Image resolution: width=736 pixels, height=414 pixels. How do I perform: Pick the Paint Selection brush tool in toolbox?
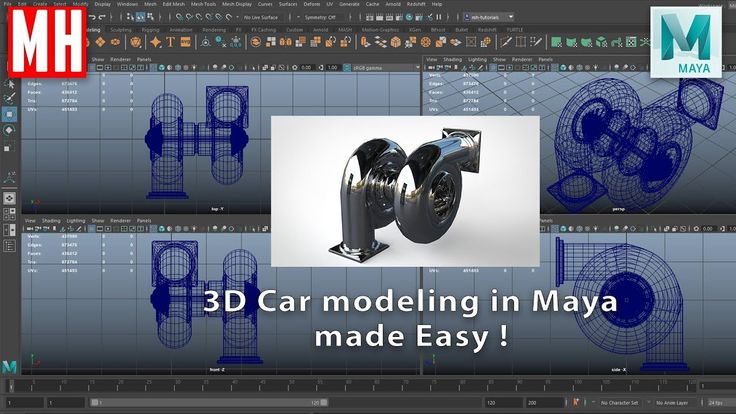point(9,98)
